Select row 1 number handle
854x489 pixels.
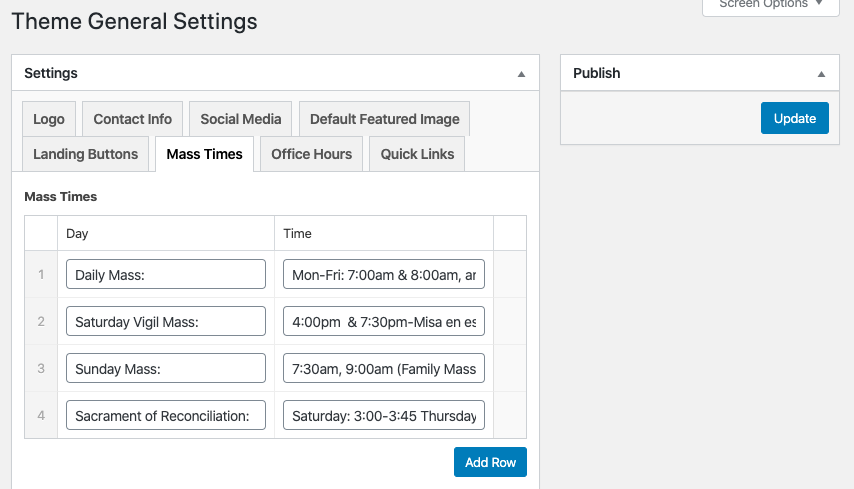coord(41,275)
